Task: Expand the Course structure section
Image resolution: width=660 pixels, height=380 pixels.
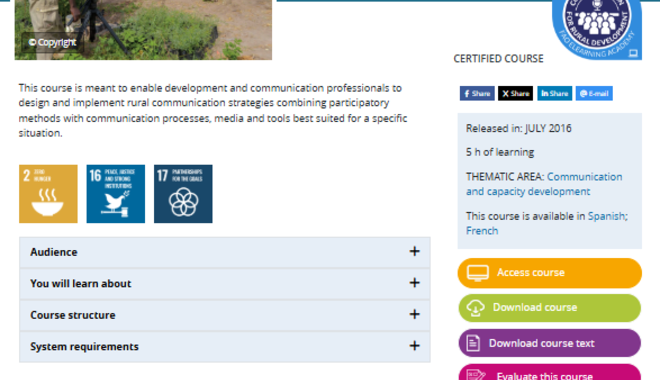Action: [225, 315]
